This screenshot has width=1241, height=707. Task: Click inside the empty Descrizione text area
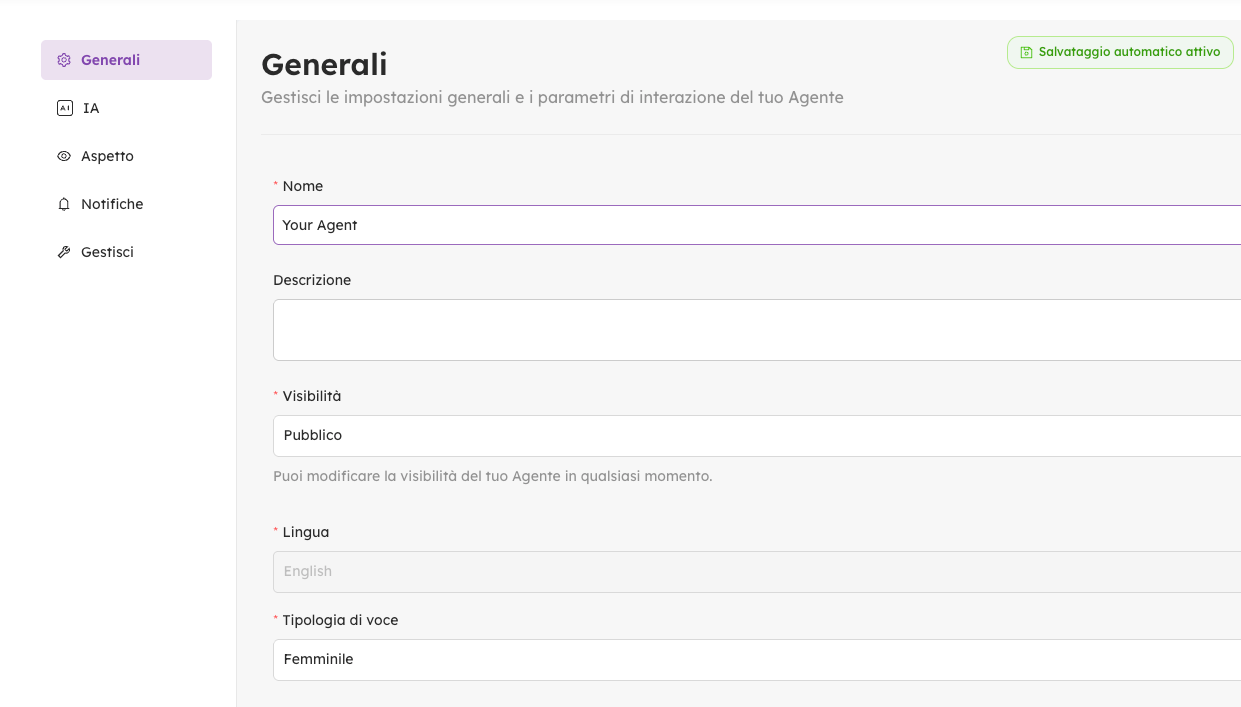(x=756, y=330)
